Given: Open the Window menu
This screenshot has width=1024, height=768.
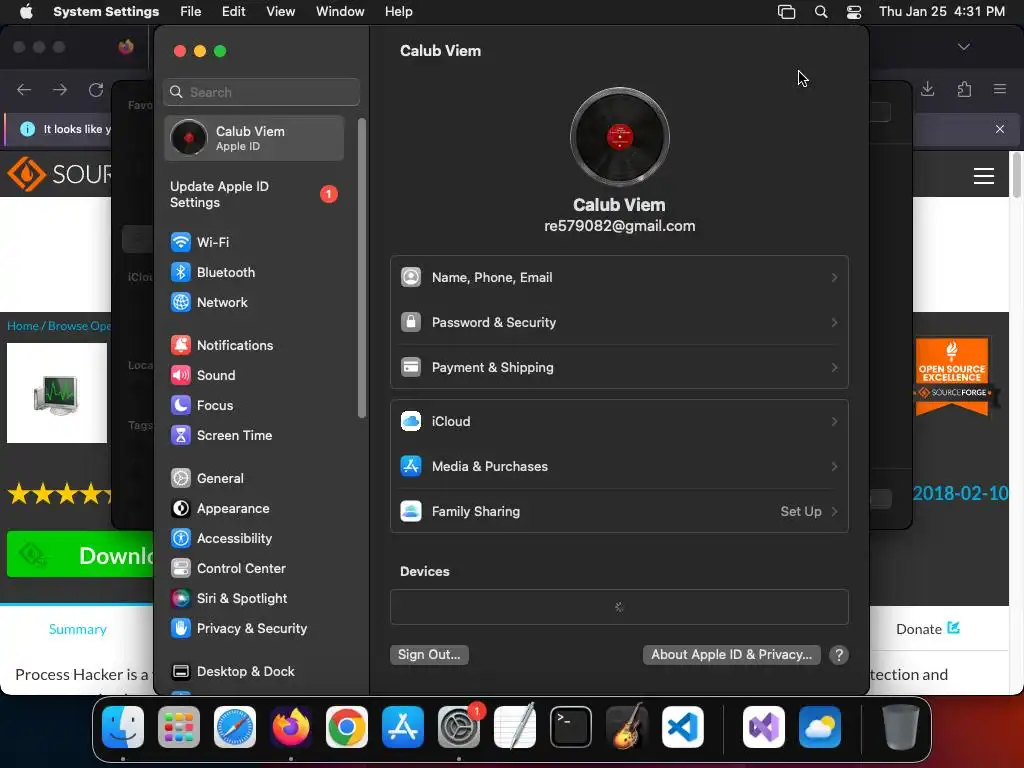Looking at the screenshot, I should (340, 12).
